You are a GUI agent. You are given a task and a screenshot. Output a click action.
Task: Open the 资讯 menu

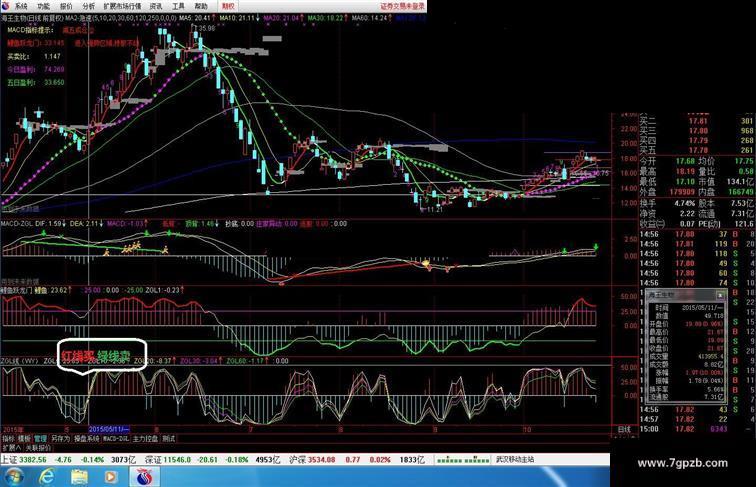(156, 6)
